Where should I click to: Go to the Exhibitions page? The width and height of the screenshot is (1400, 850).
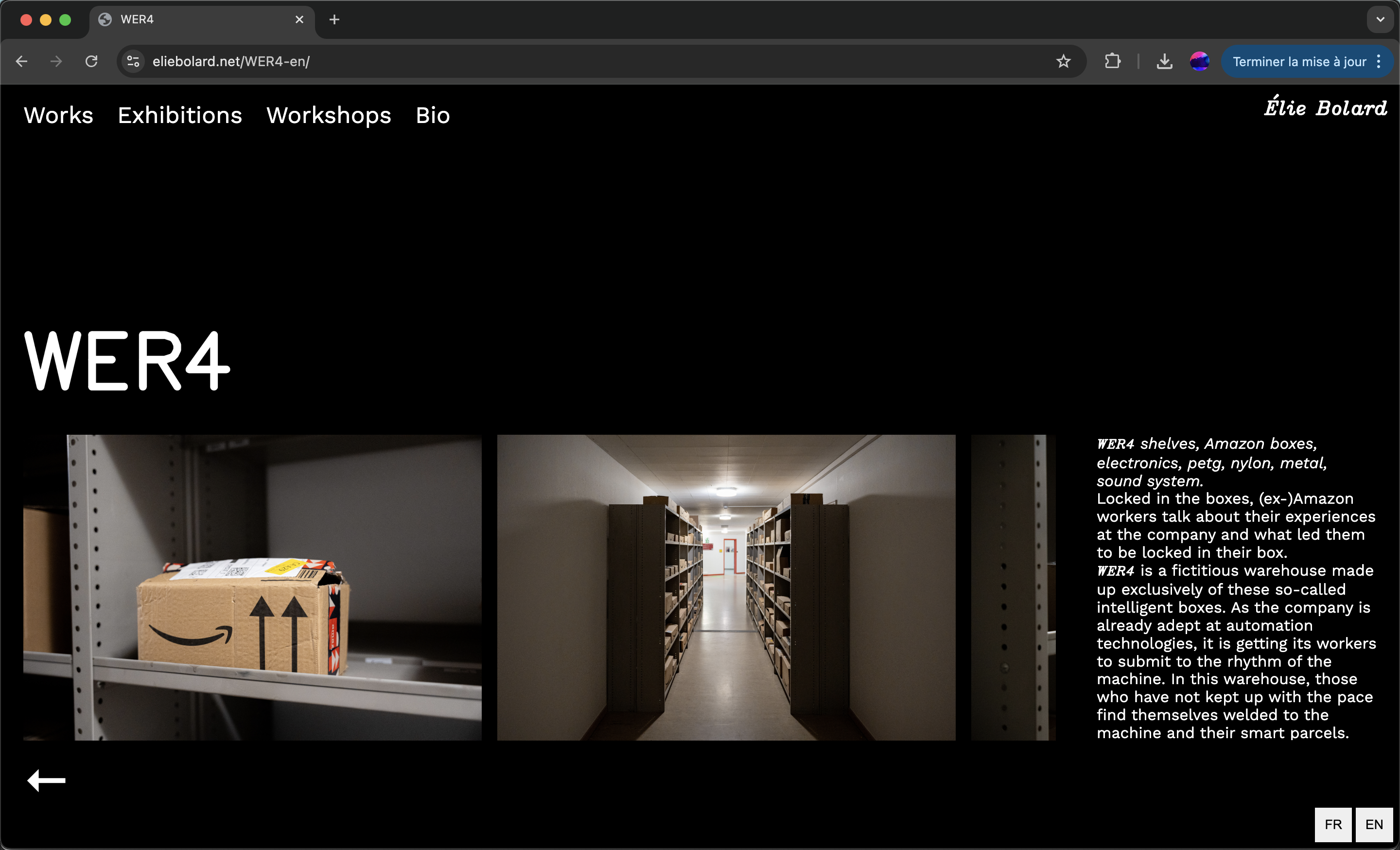179,115
